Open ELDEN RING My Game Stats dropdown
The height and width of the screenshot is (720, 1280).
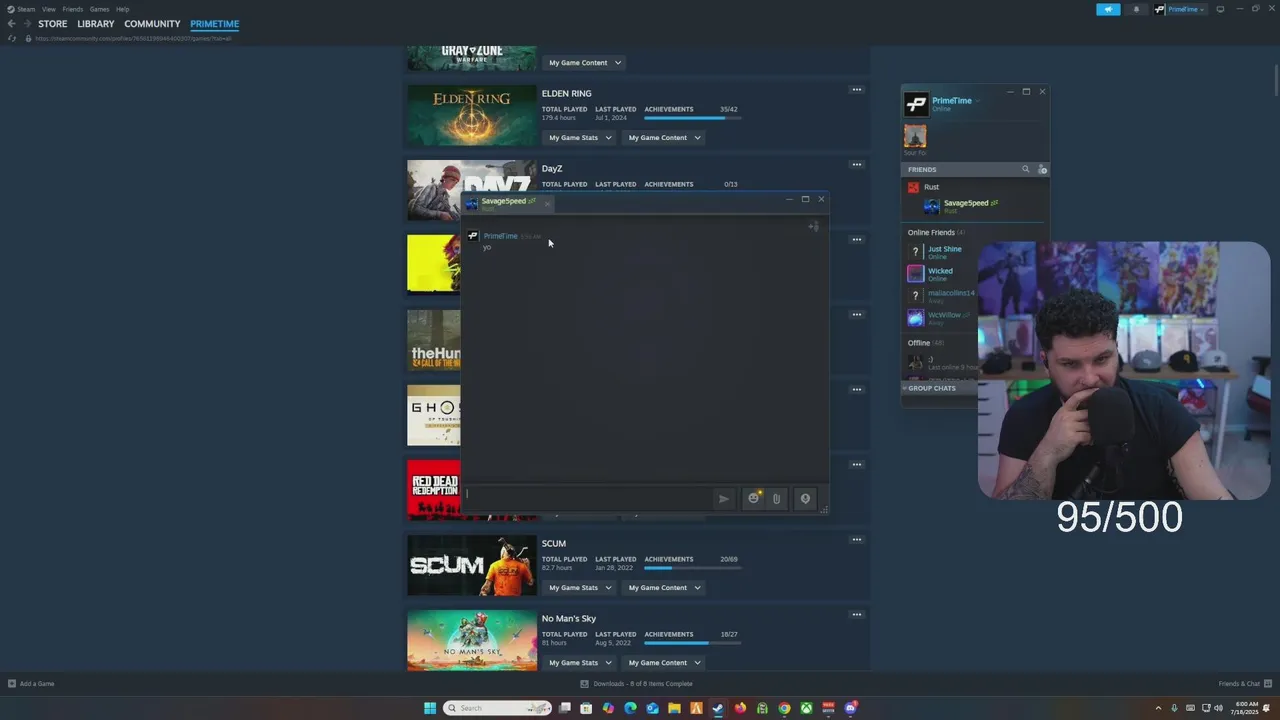point(580,138)
